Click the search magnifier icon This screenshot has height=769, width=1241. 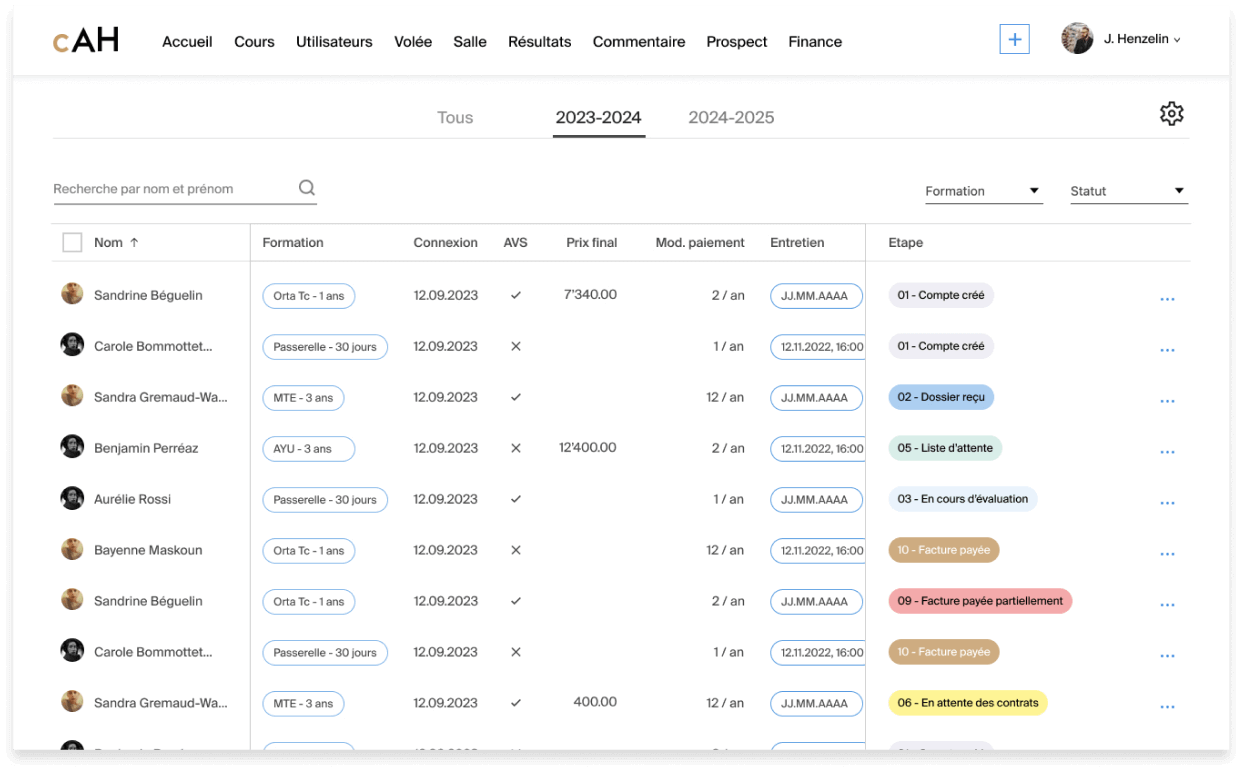pos(307,188)
